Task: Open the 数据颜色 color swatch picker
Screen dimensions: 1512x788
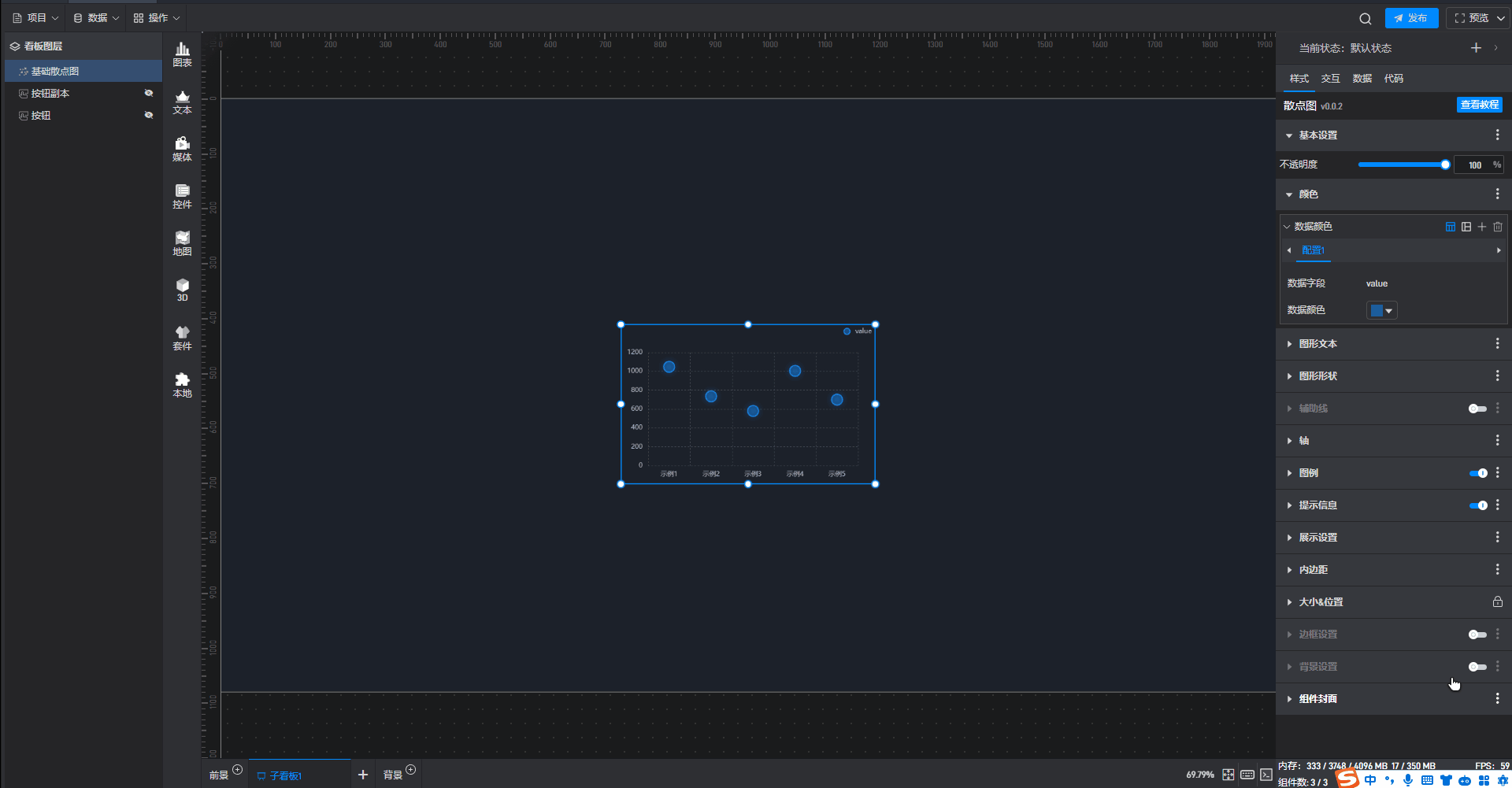Action: coord(1381,310)
